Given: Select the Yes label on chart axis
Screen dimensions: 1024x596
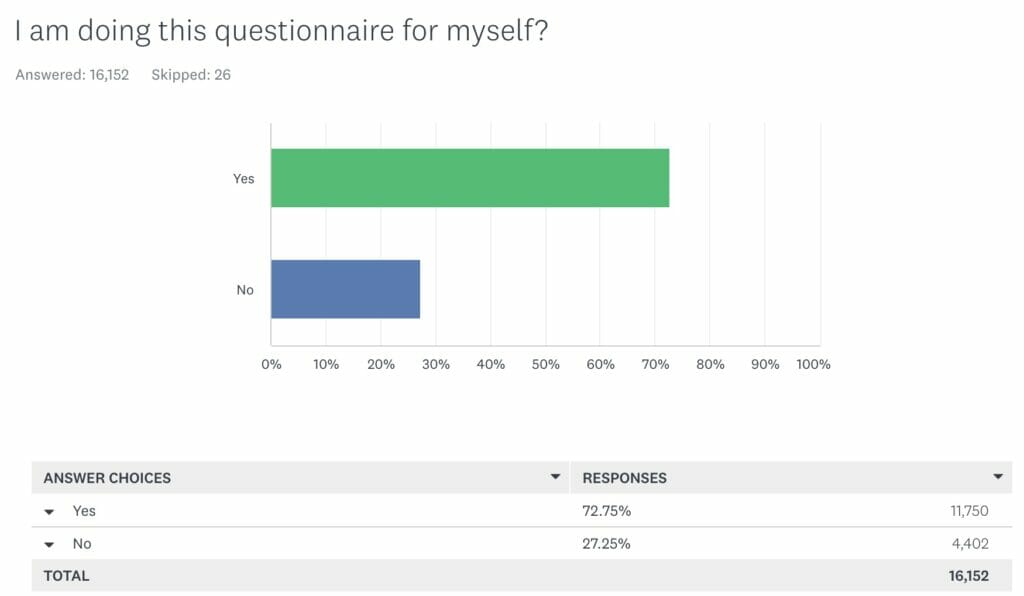Looking at the screenshot, I should [x=244, y=179].
